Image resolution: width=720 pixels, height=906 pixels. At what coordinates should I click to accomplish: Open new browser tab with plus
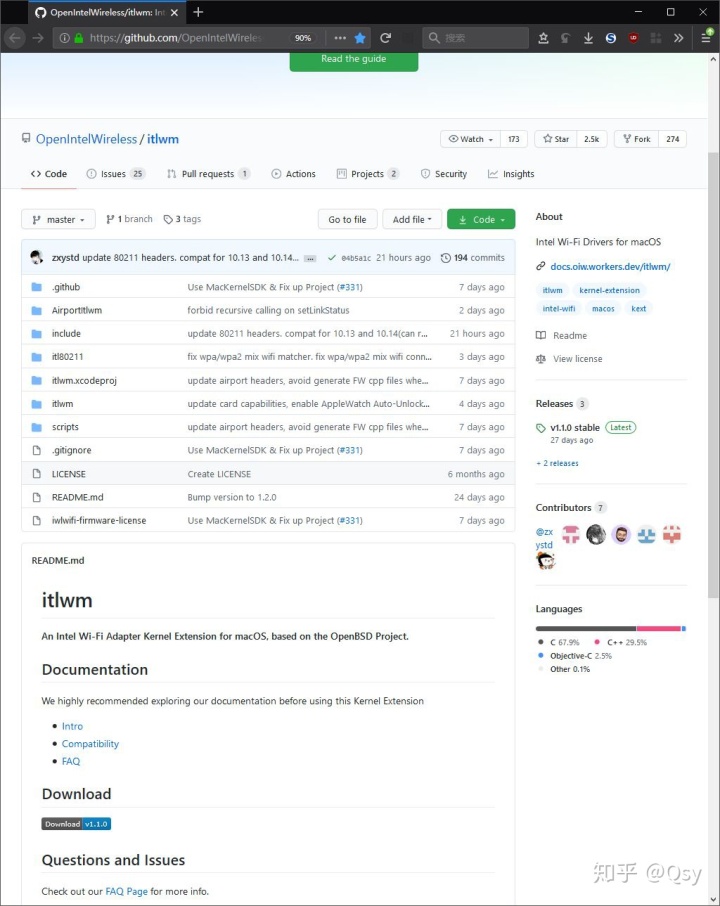click(x=198, y=12)
